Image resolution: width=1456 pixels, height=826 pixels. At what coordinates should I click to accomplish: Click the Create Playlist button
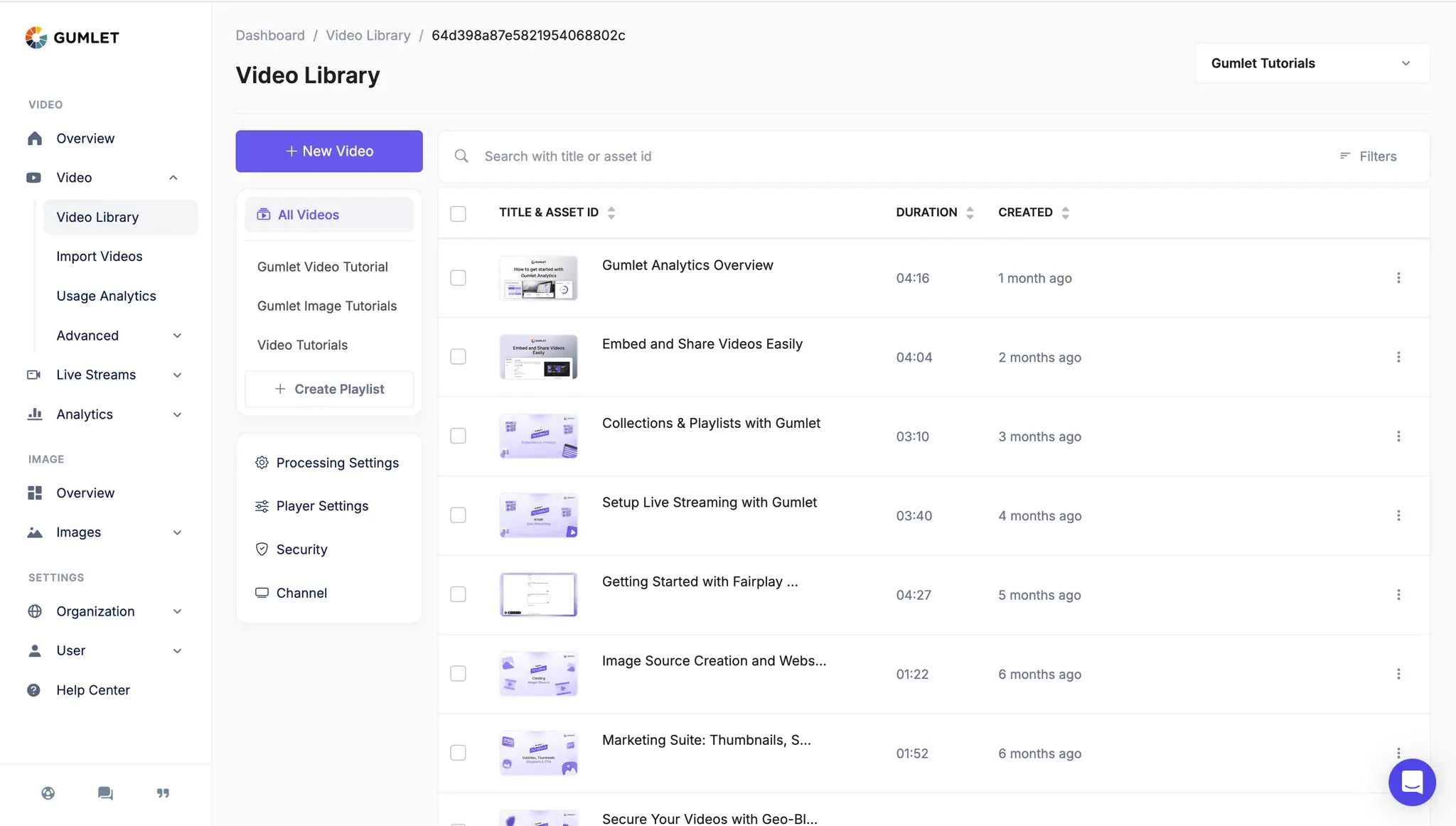tap(329, 389)
